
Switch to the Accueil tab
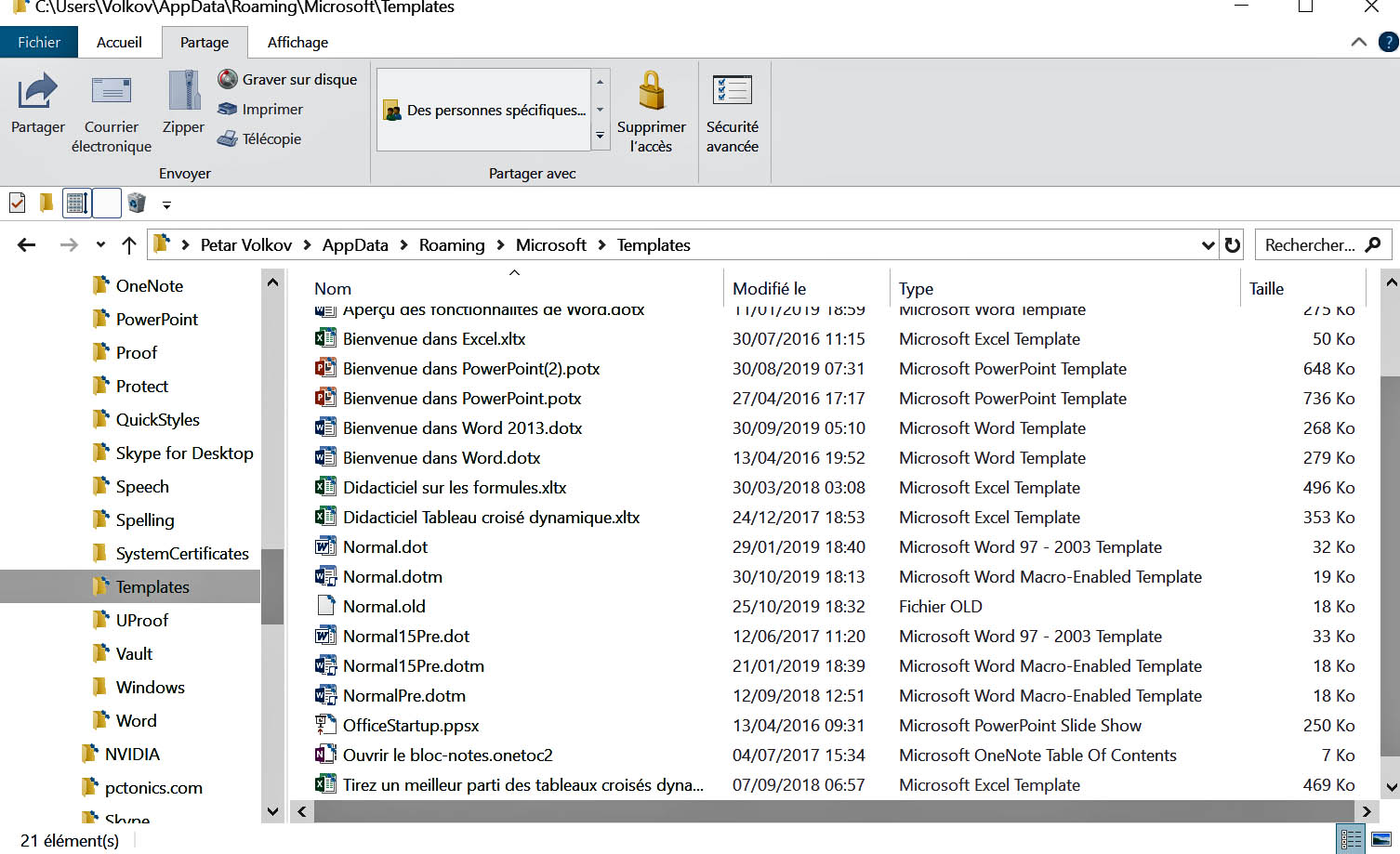119,43
